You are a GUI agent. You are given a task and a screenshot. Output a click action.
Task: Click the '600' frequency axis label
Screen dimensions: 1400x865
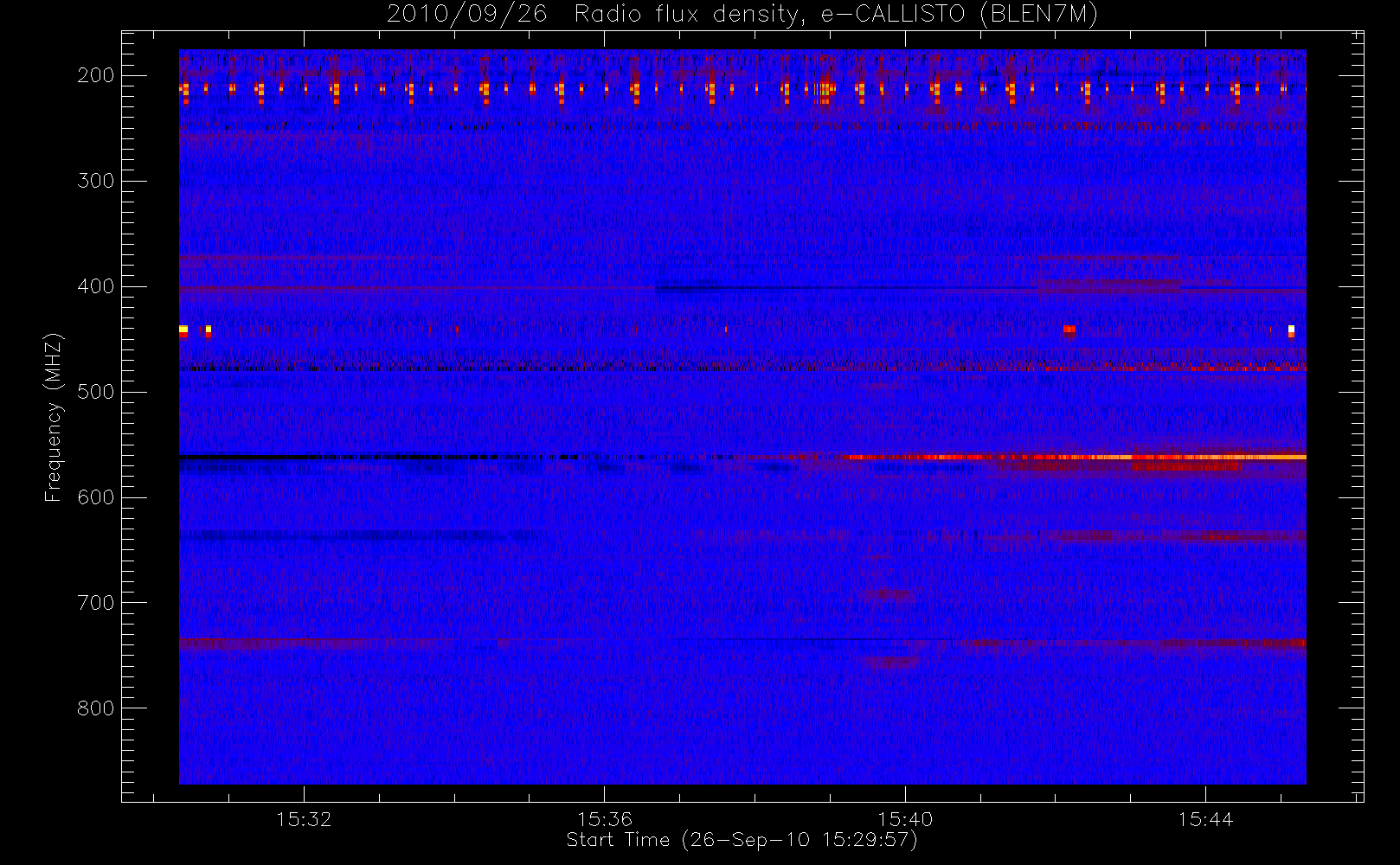point(95,497)
